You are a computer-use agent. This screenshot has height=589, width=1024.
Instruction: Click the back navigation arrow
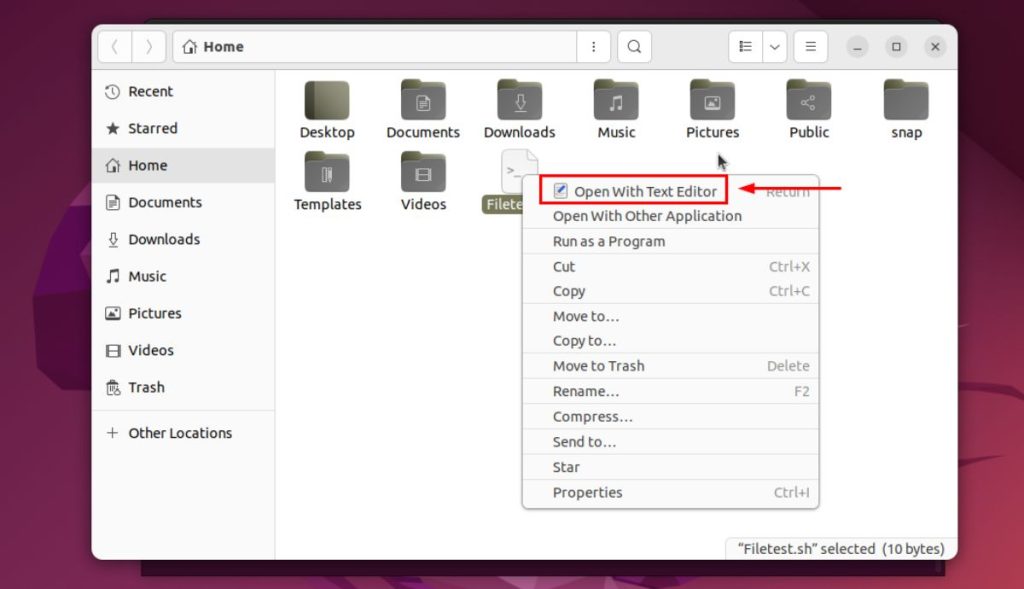click(x=114, y=46)
